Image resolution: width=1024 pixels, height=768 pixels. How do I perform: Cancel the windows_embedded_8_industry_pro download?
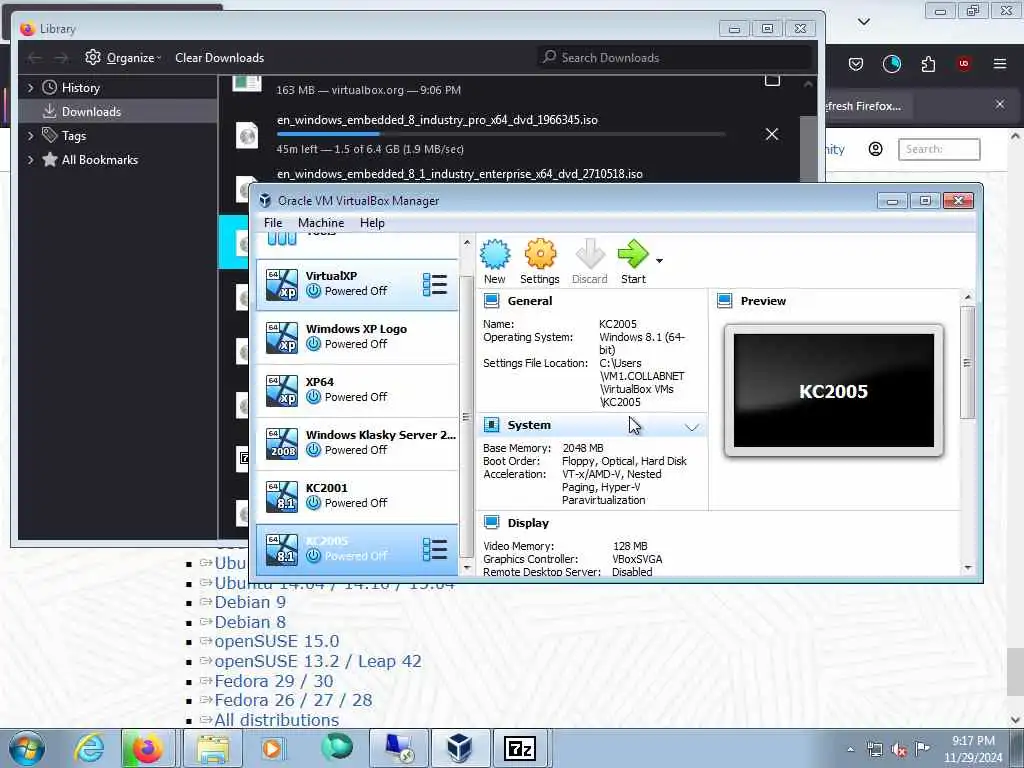coord(772,134)
